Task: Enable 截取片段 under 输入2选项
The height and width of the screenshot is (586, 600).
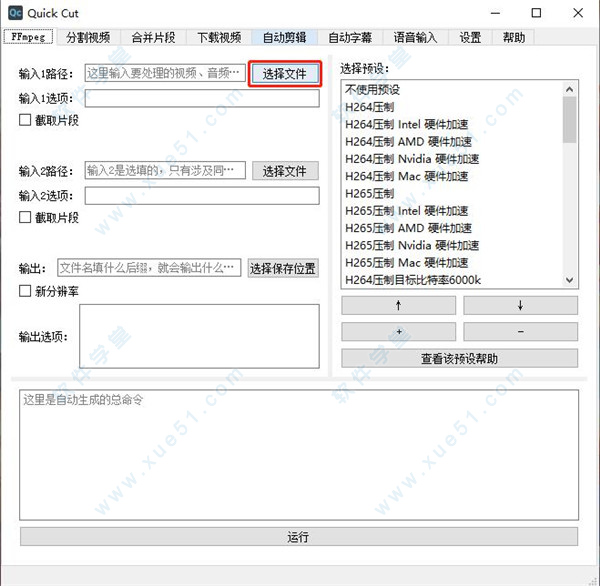Action: 25,217
